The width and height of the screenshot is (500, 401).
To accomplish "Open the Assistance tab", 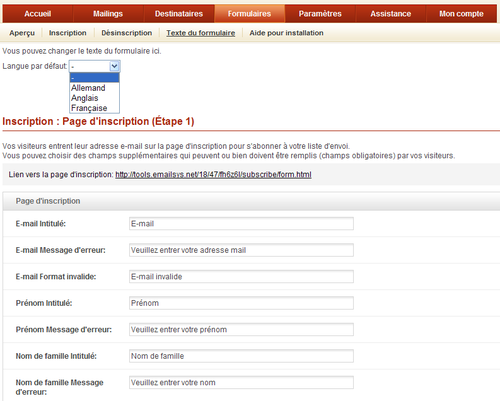I will (x=391, y=14).
